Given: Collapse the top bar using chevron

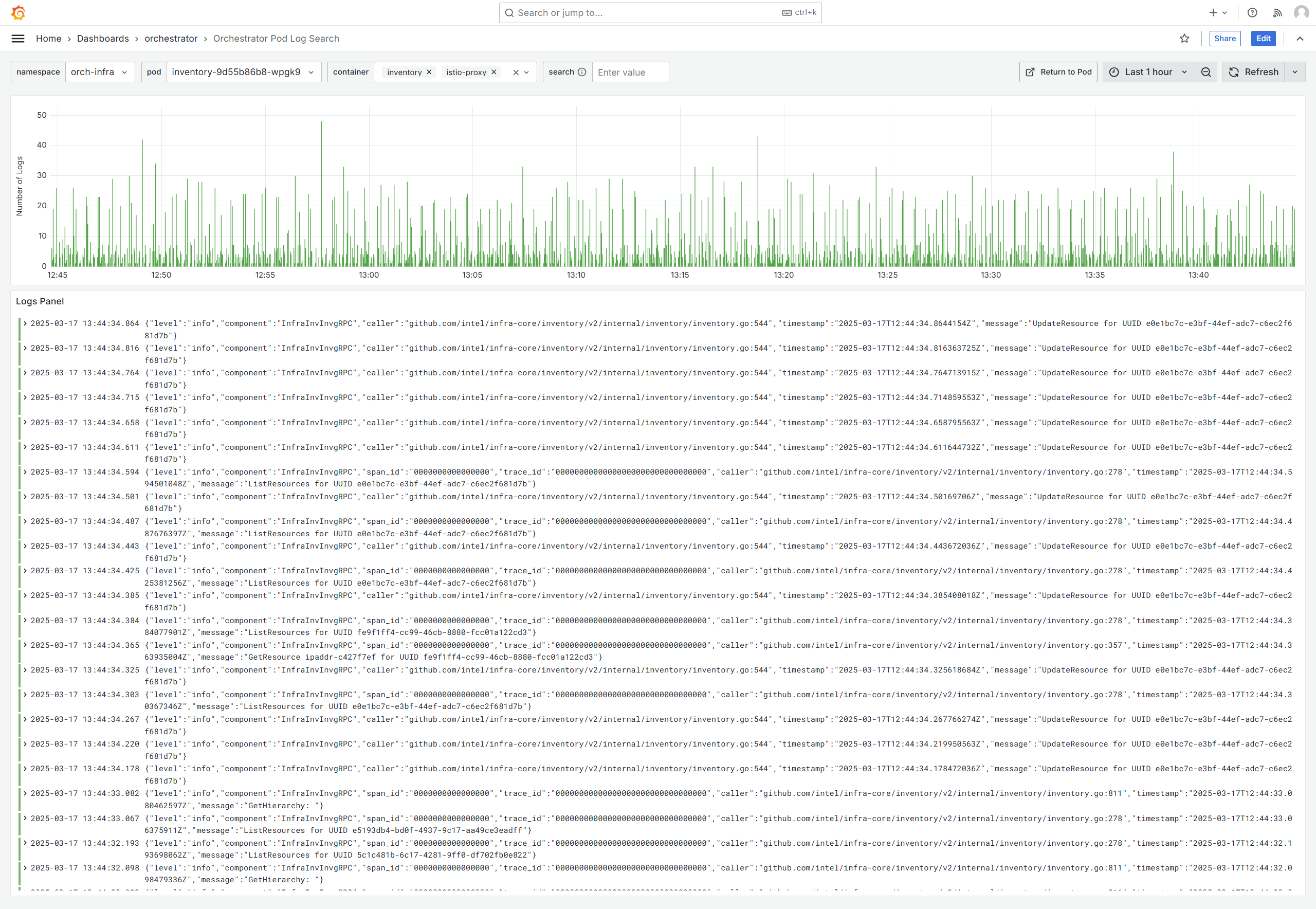Looking at the screenshot, I should click(x=1300, y=38).
